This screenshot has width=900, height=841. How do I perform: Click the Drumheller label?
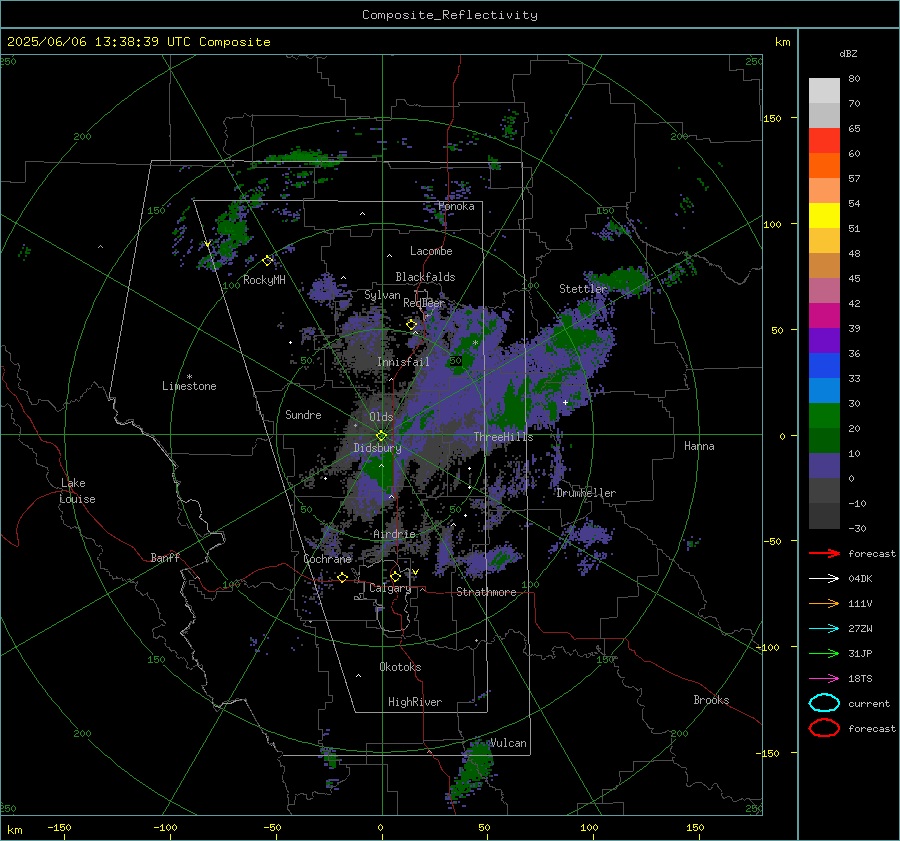pos(586,493)
